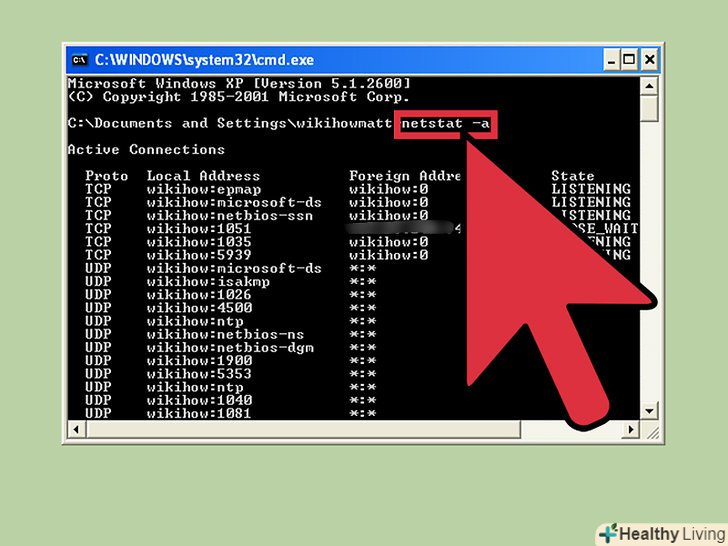Click the 'Copyright 1985-2001 Microsoft Corp.' line
Image resolution: width=728 pixels, height=546 pixels.
(239, 97)
